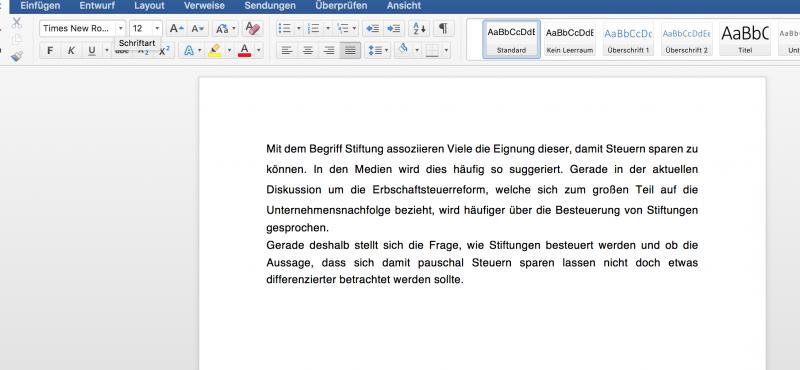
Task: Open the Überprüfen ribbon tab
Action: point(341,6)
